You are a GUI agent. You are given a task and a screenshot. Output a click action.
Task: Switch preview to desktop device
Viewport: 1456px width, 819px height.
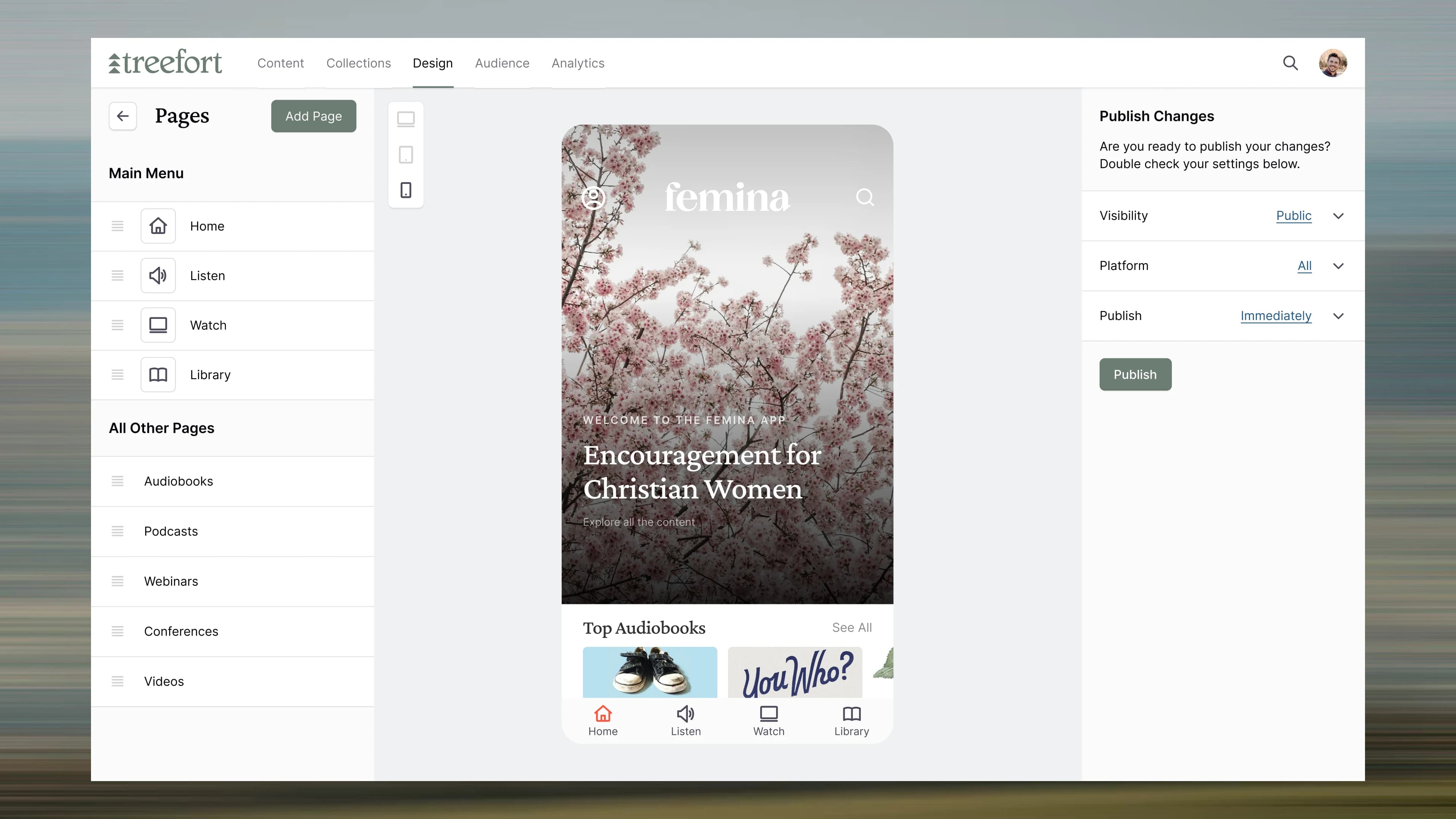point(406,119)
